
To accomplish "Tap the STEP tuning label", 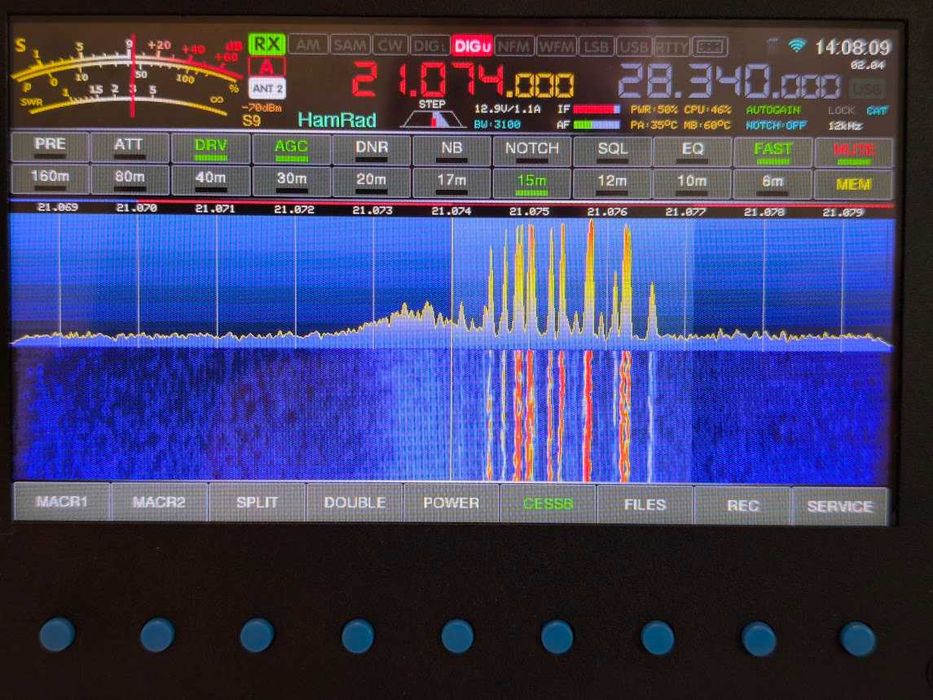I will pos(432,104).
